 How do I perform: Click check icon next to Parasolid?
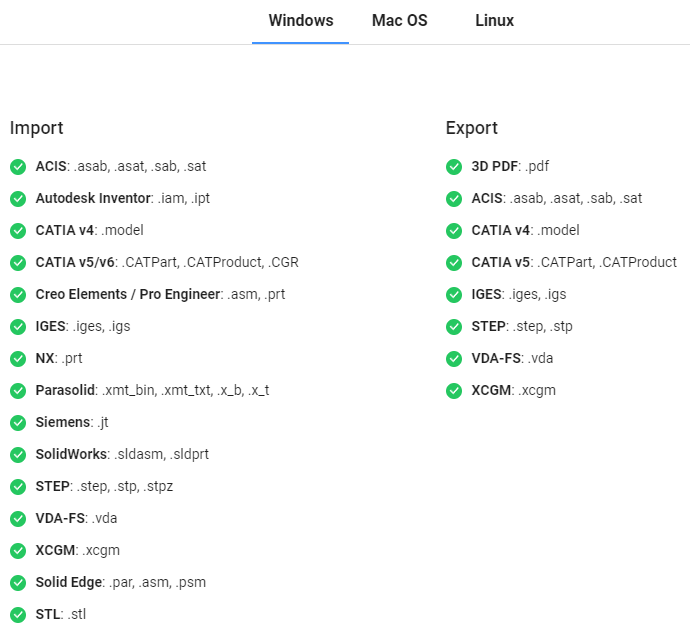pos(18,391)
